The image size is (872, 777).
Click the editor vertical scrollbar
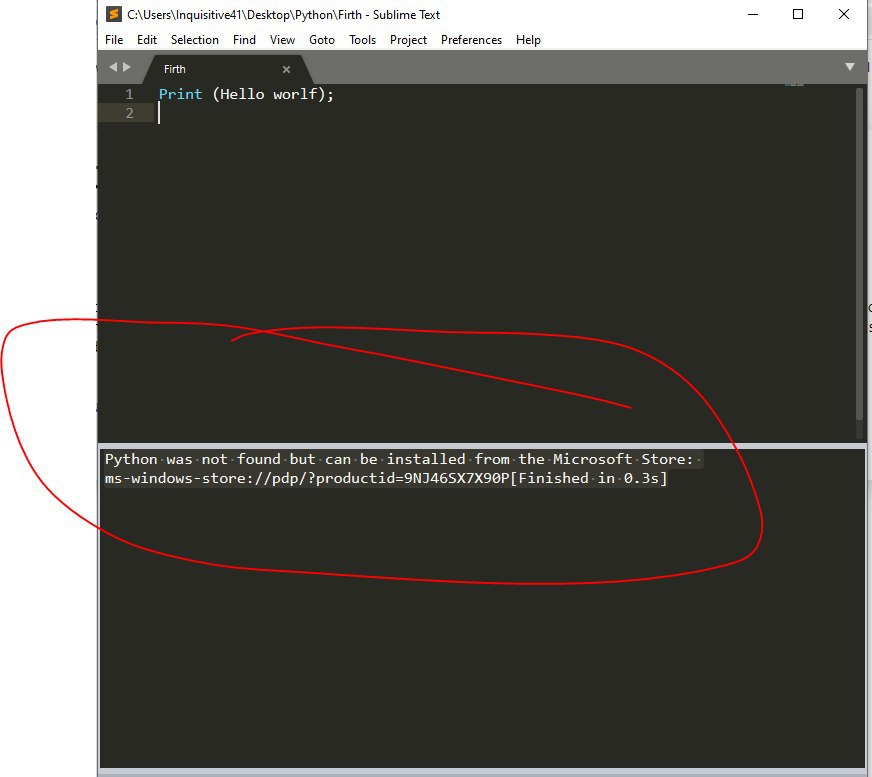[860, 255]
